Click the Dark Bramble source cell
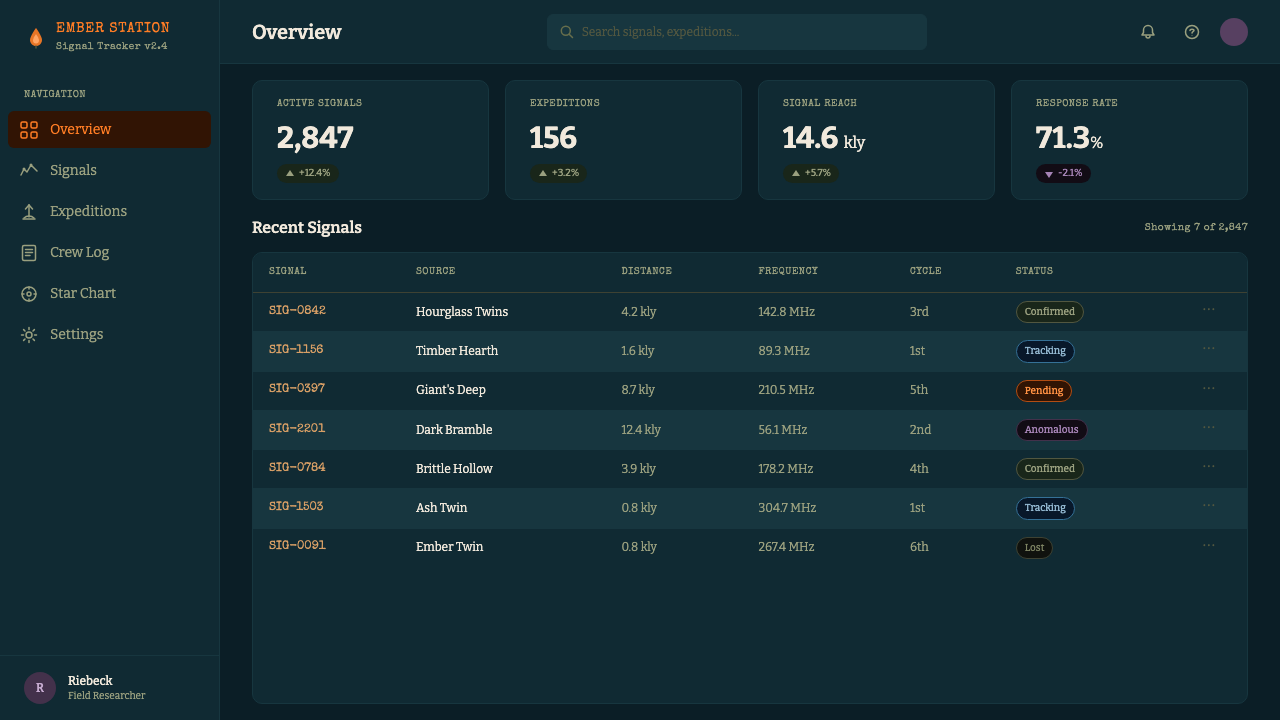The width and height of the screenshot is (1280, 720). pyautogui.click(x=454, y=430)
